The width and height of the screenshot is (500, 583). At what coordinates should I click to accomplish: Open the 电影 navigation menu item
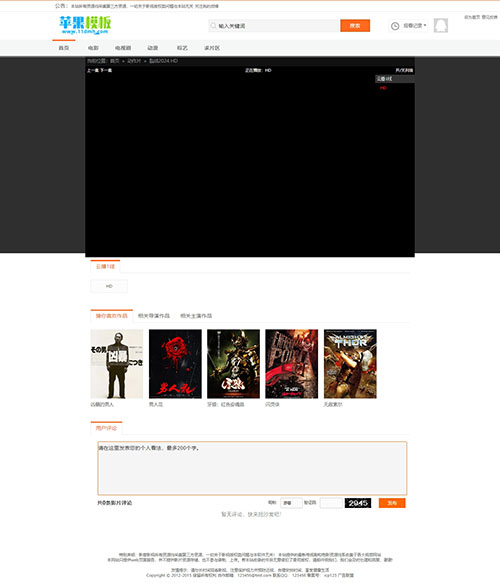click(x=93, y=48)
